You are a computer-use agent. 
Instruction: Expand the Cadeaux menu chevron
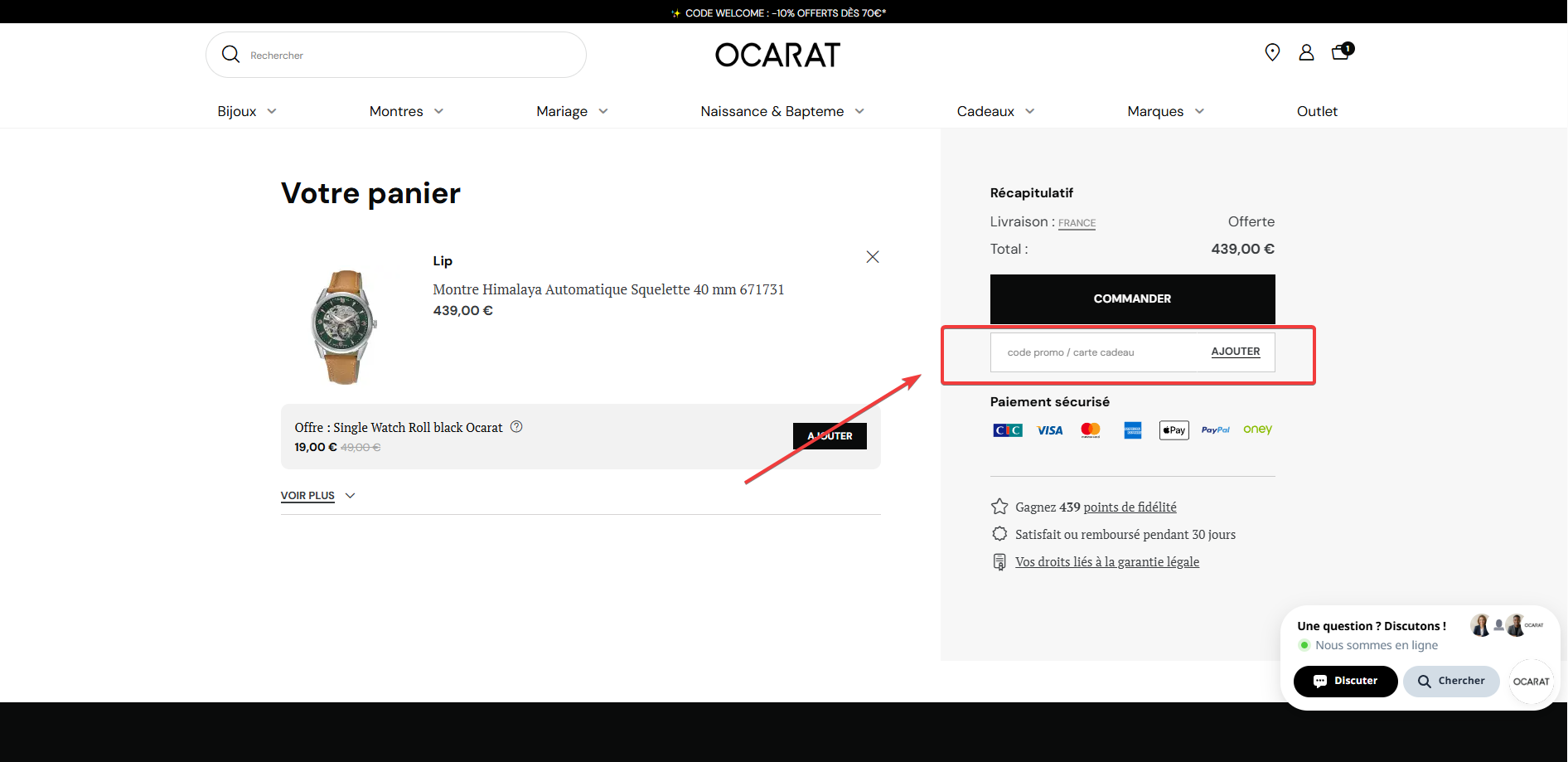tap(1029, 111)
